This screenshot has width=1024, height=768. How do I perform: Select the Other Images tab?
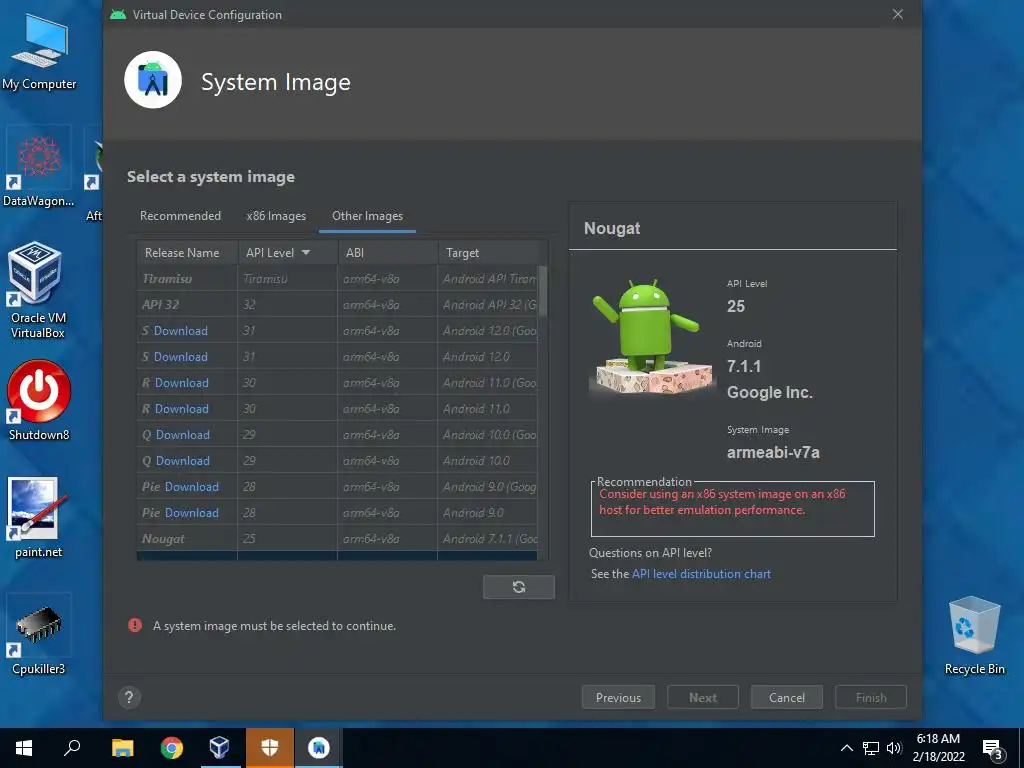367,216
